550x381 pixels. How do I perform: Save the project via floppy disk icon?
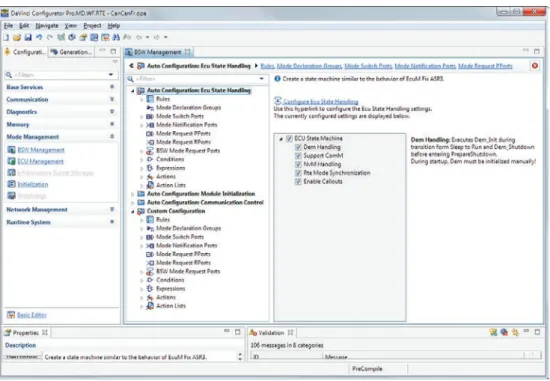pyautogui.click(x=28, y=37)
